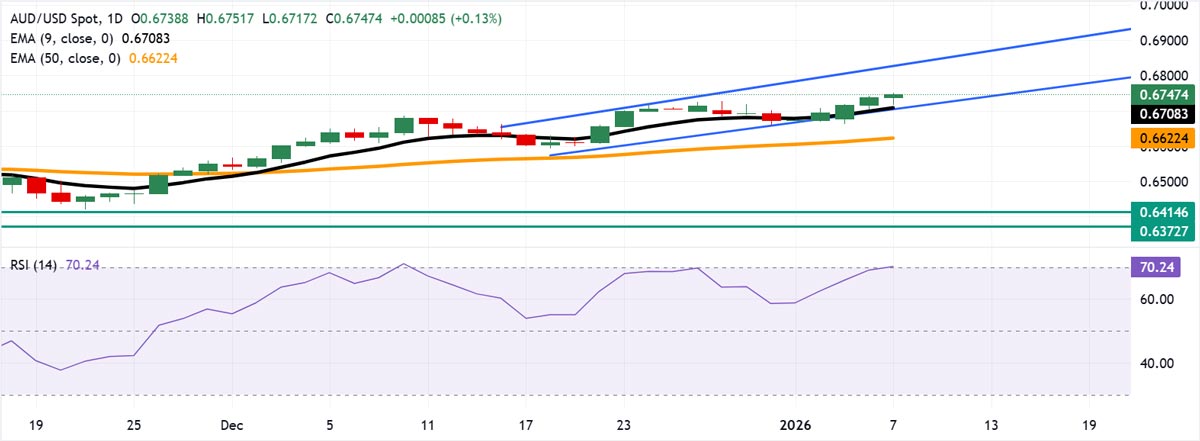Click the black 0.67083 EMA price tag
Screen dimensions: 1200x441
(1164, 114)
